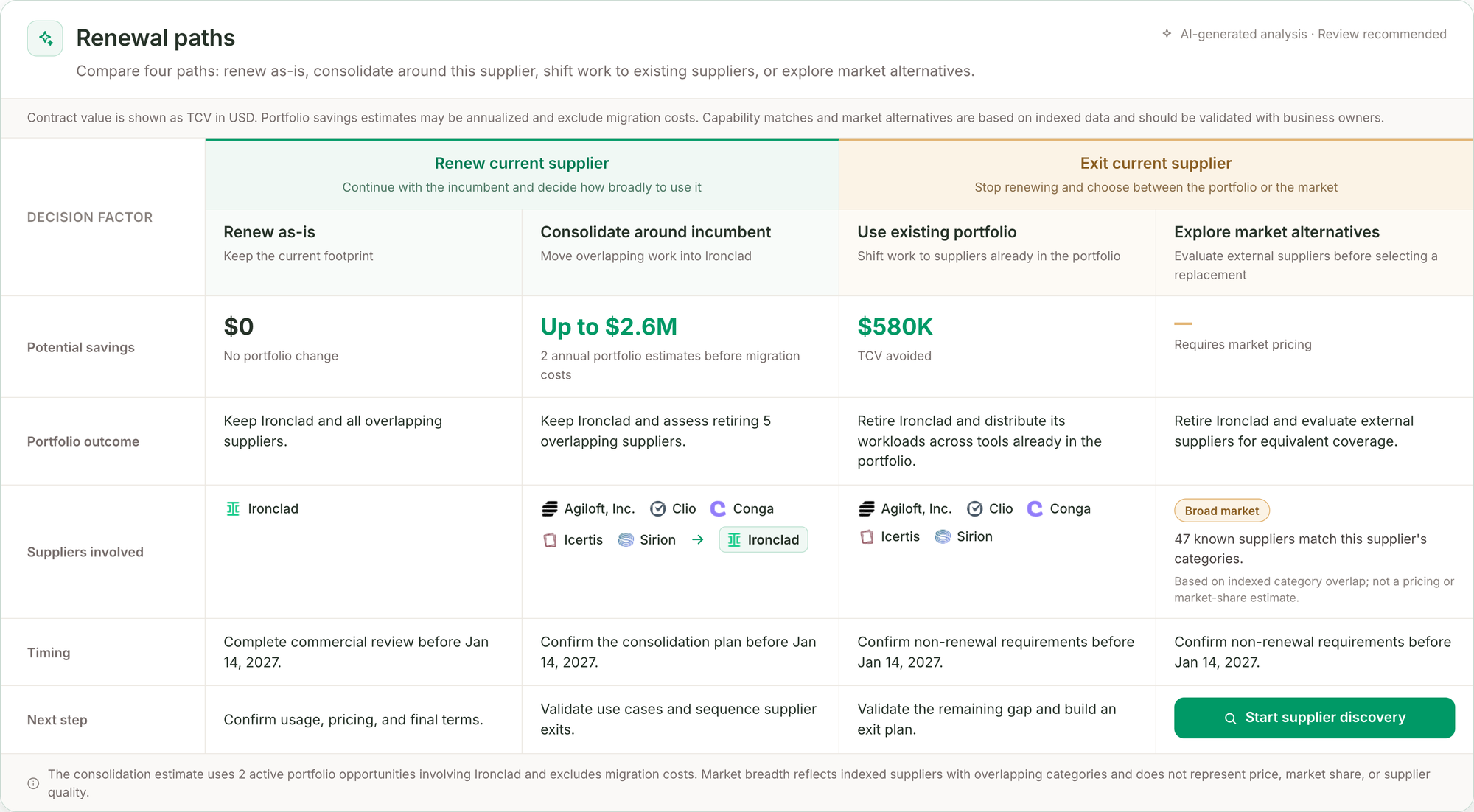Click Icertis logo in Consolidate around incumbent column

coord(550,540)
